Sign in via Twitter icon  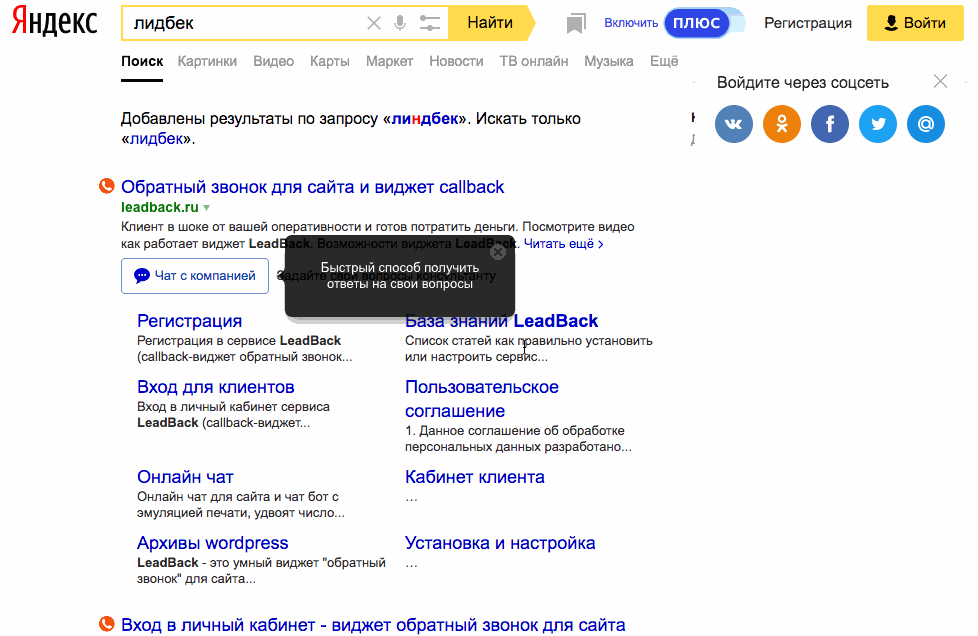[x=878, y=124]
